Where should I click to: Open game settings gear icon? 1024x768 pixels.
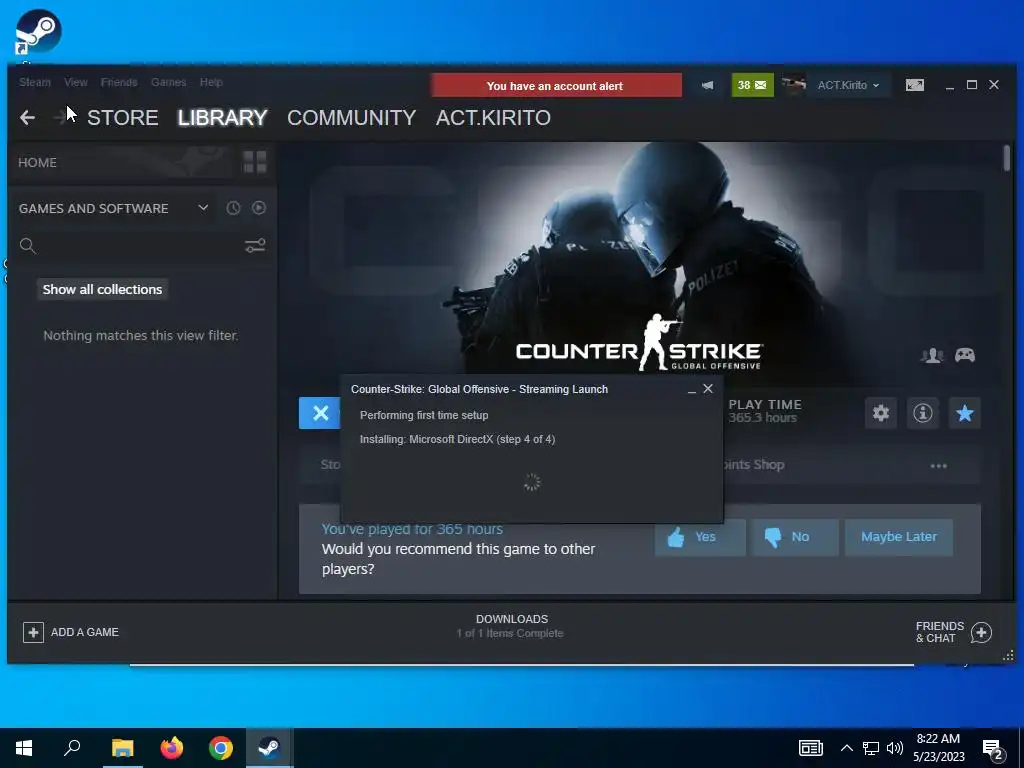[x=880, y=413]
